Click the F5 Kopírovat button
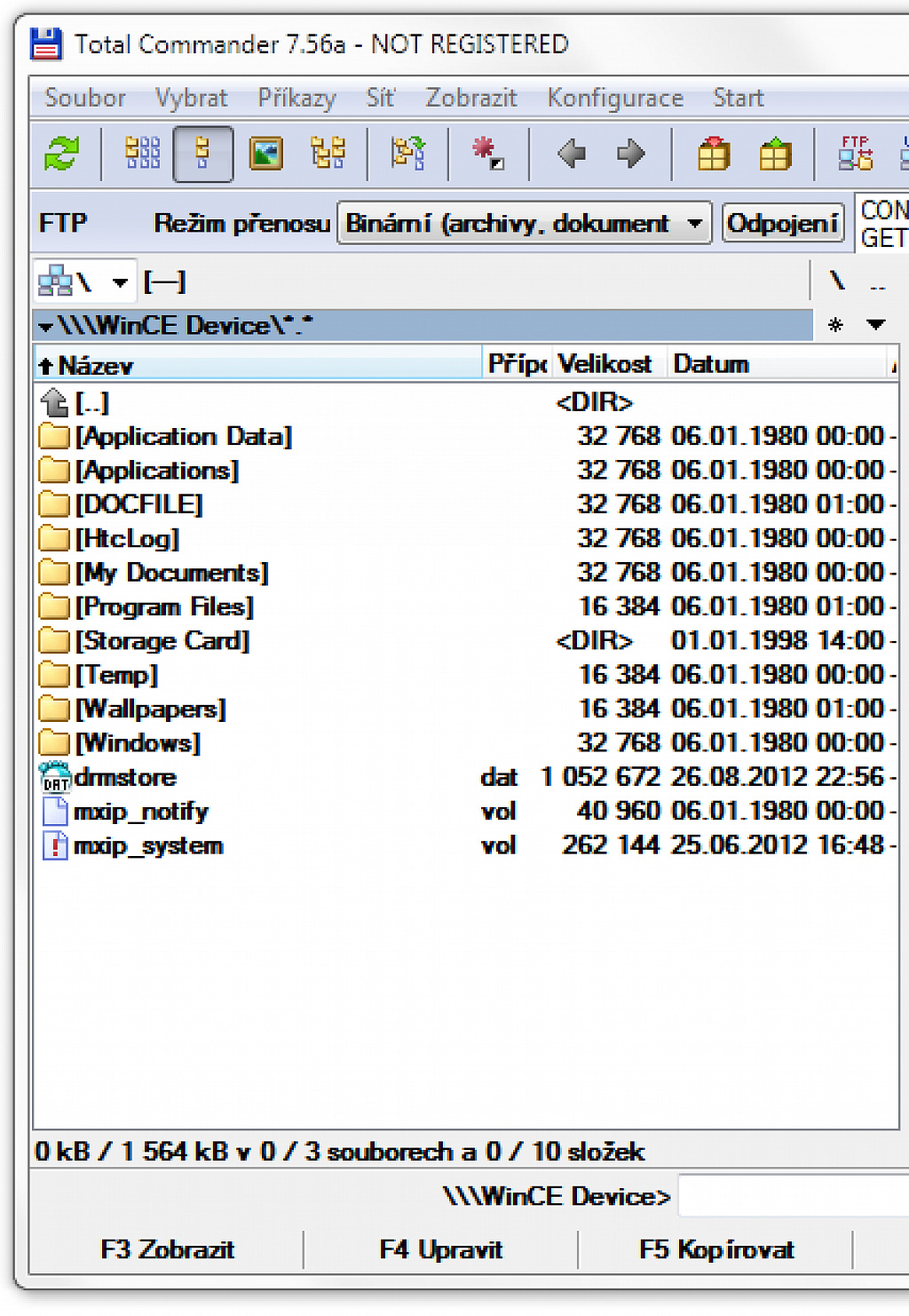The image size is (909, 1316). (x=715, y=1249)
